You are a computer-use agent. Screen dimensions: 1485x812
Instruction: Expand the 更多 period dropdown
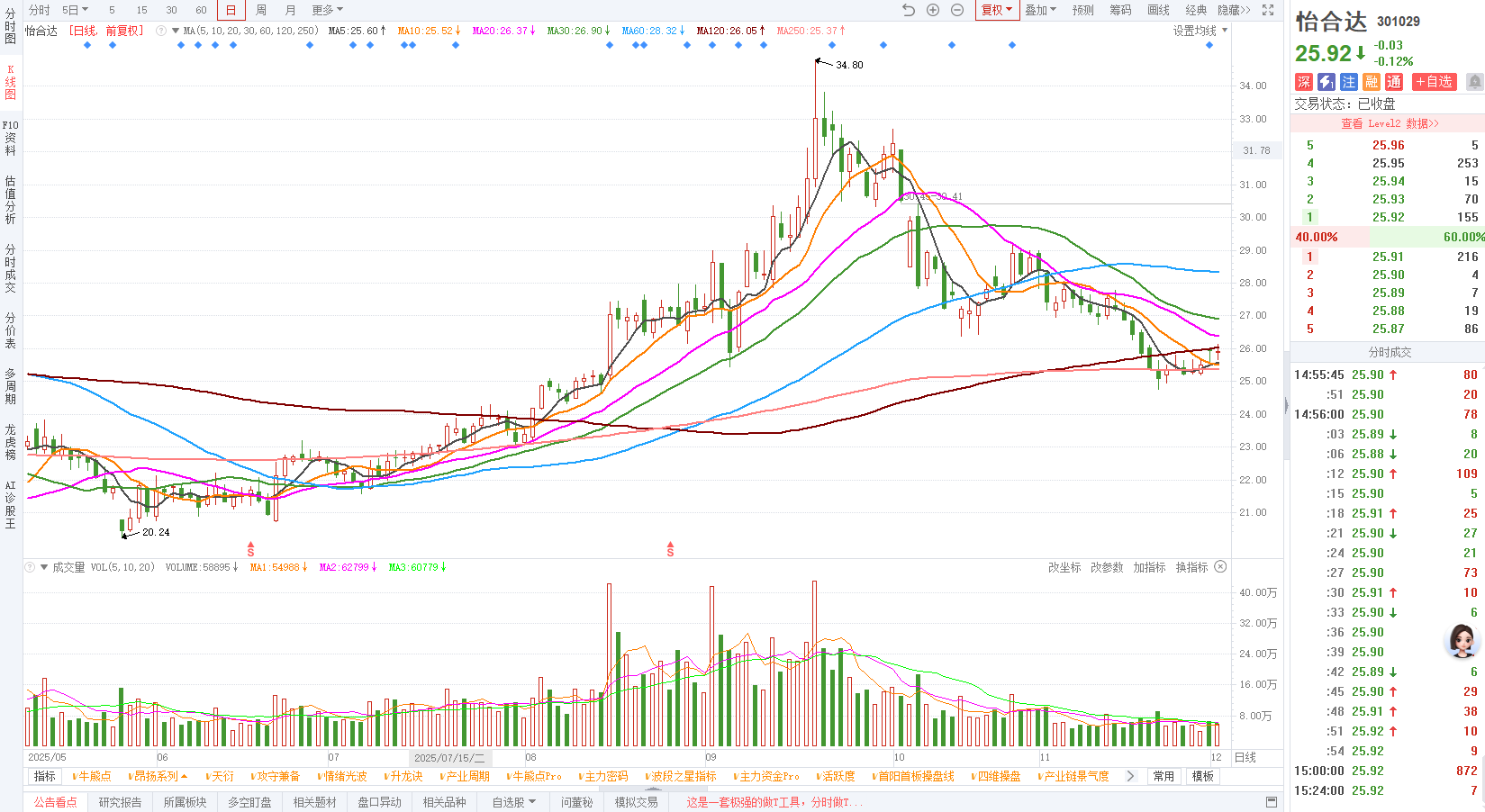coord(327,10)
